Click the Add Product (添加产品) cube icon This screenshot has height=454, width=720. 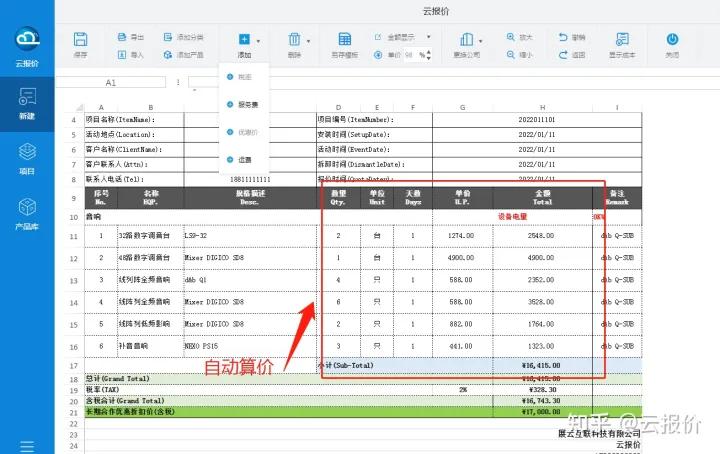pos(168,55)
